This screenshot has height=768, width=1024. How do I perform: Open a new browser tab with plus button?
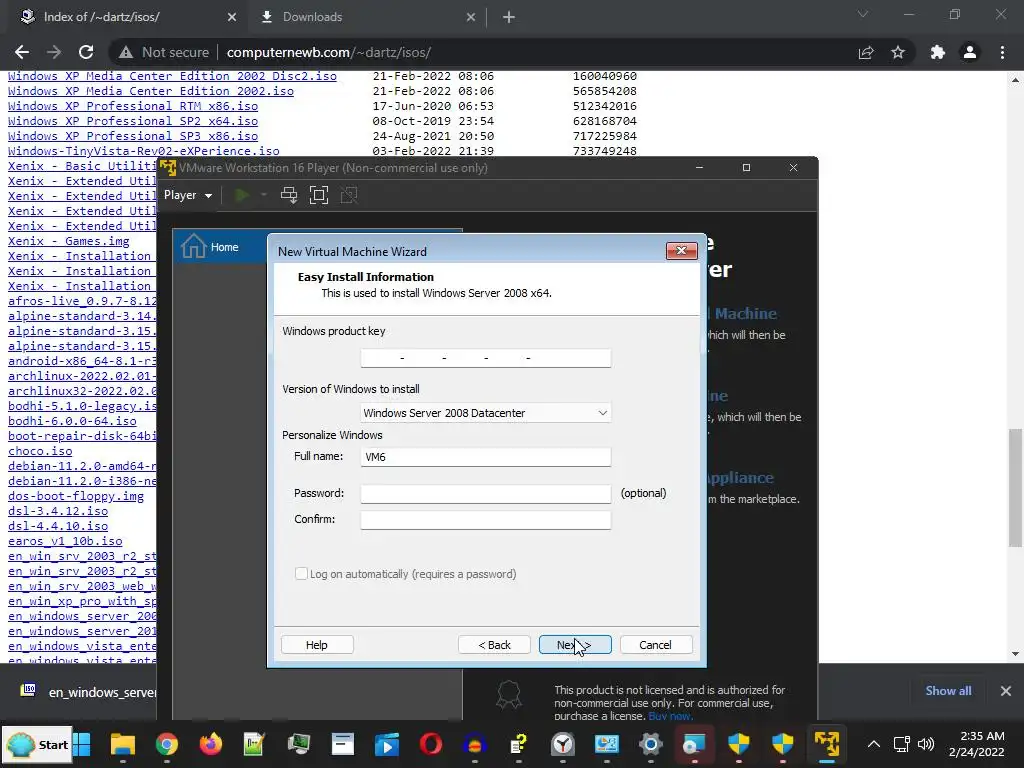(509, 17)
